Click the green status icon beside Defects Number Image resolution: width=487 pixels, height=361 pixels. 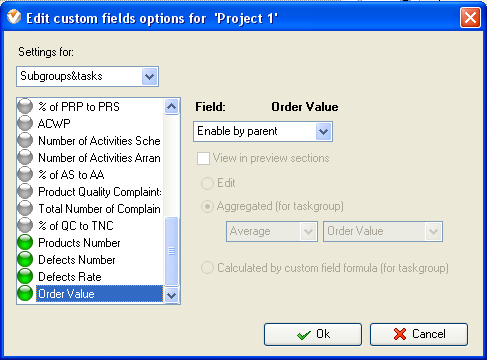click(25, 259)
